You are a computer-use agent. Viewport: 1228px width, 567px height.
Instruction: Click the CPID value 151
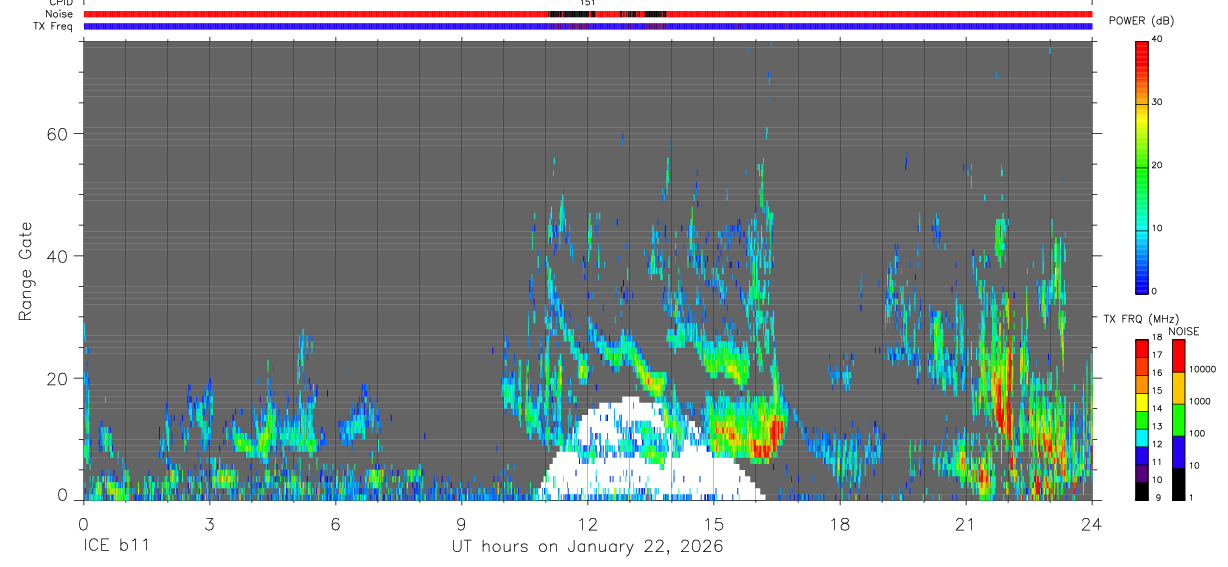coord(587,3)
